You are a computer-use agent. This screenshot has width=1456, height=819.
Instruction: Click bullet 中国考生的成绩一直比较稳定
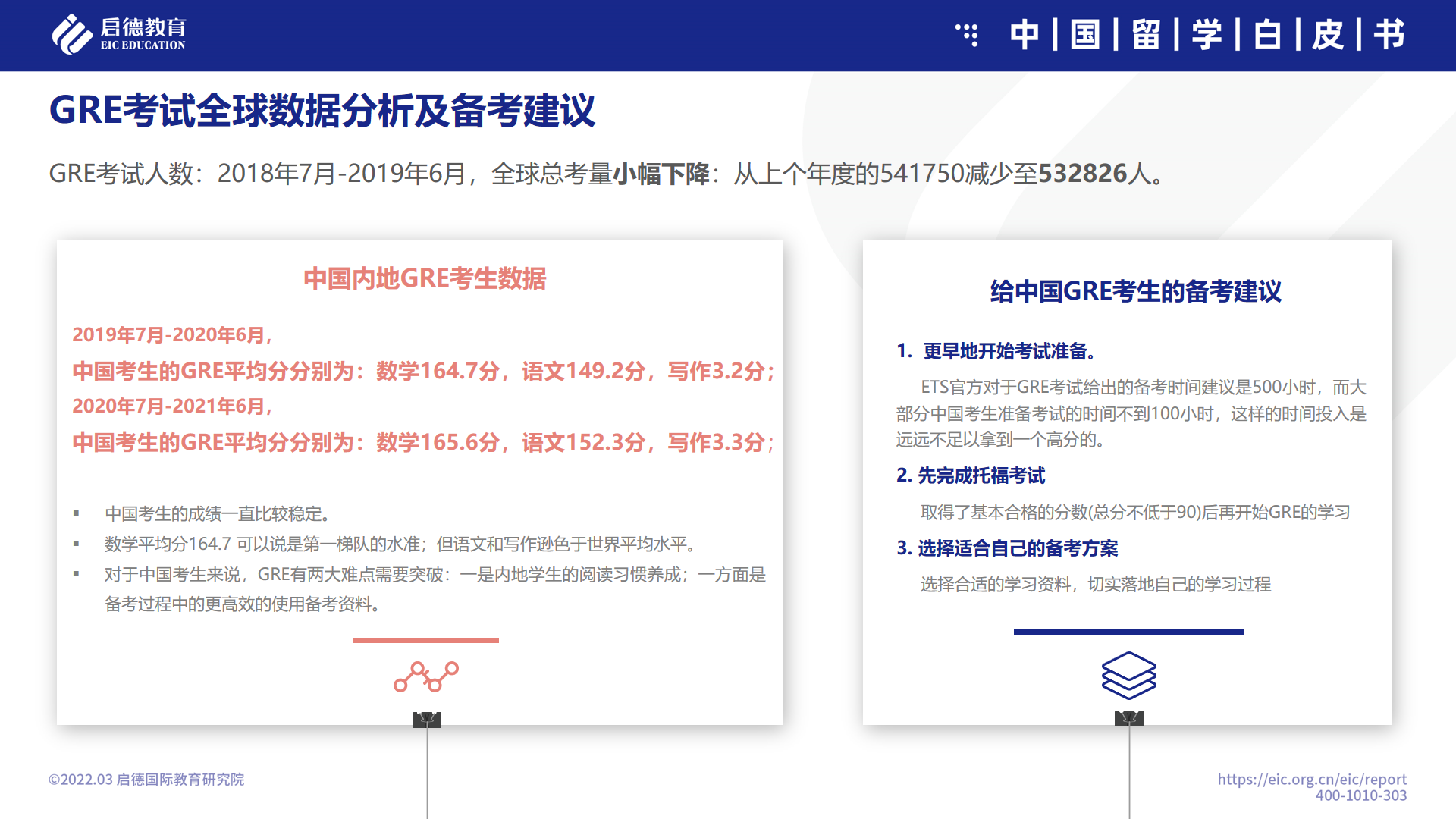[x=218, y=514]
